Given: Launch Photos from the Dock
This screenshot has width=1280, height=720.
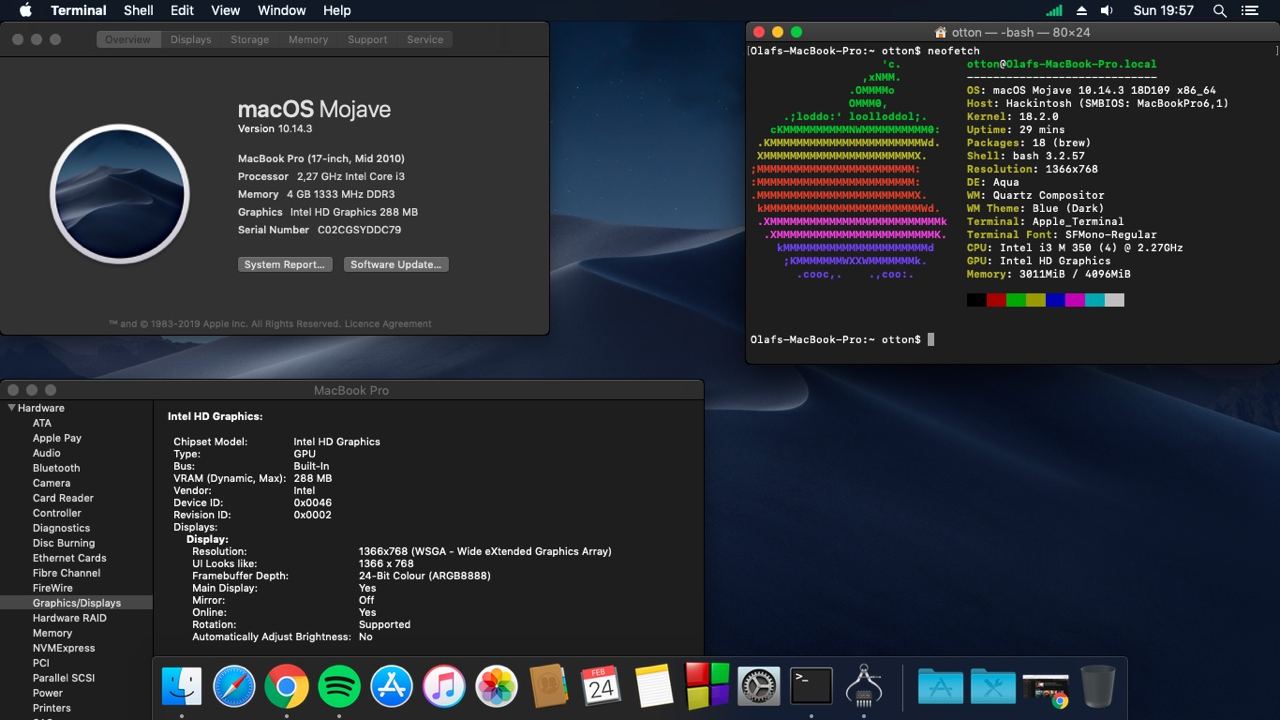Looking at the screenshot, I should coord(496,687).
